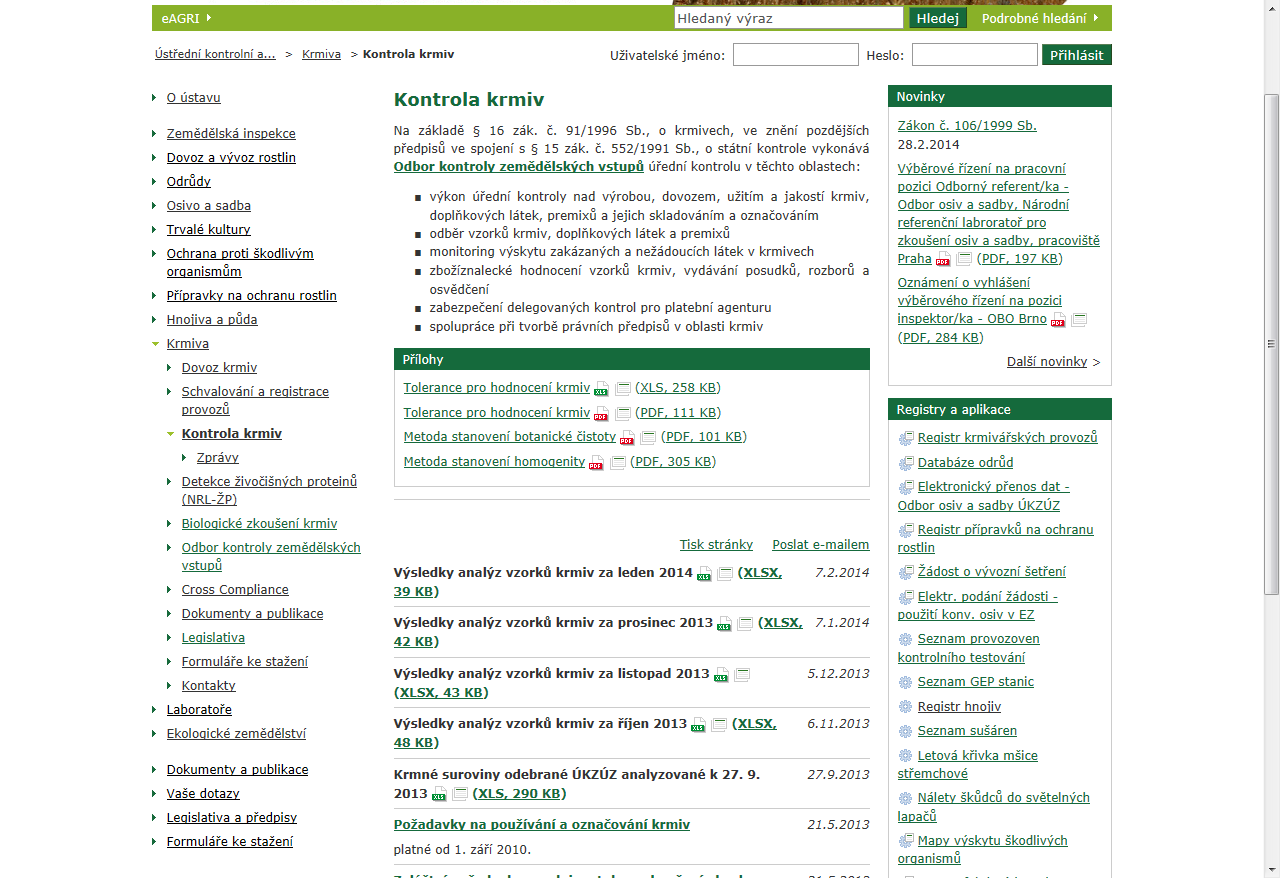
Task: Open details icon next to XLS, 258 KB
Action: click(623, 388)
